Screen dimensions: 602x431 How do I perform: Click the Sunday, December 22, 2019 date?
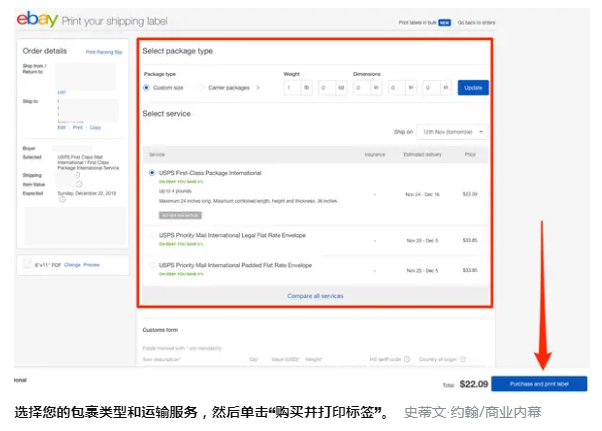pyautogui.click(x=87, y=193)
